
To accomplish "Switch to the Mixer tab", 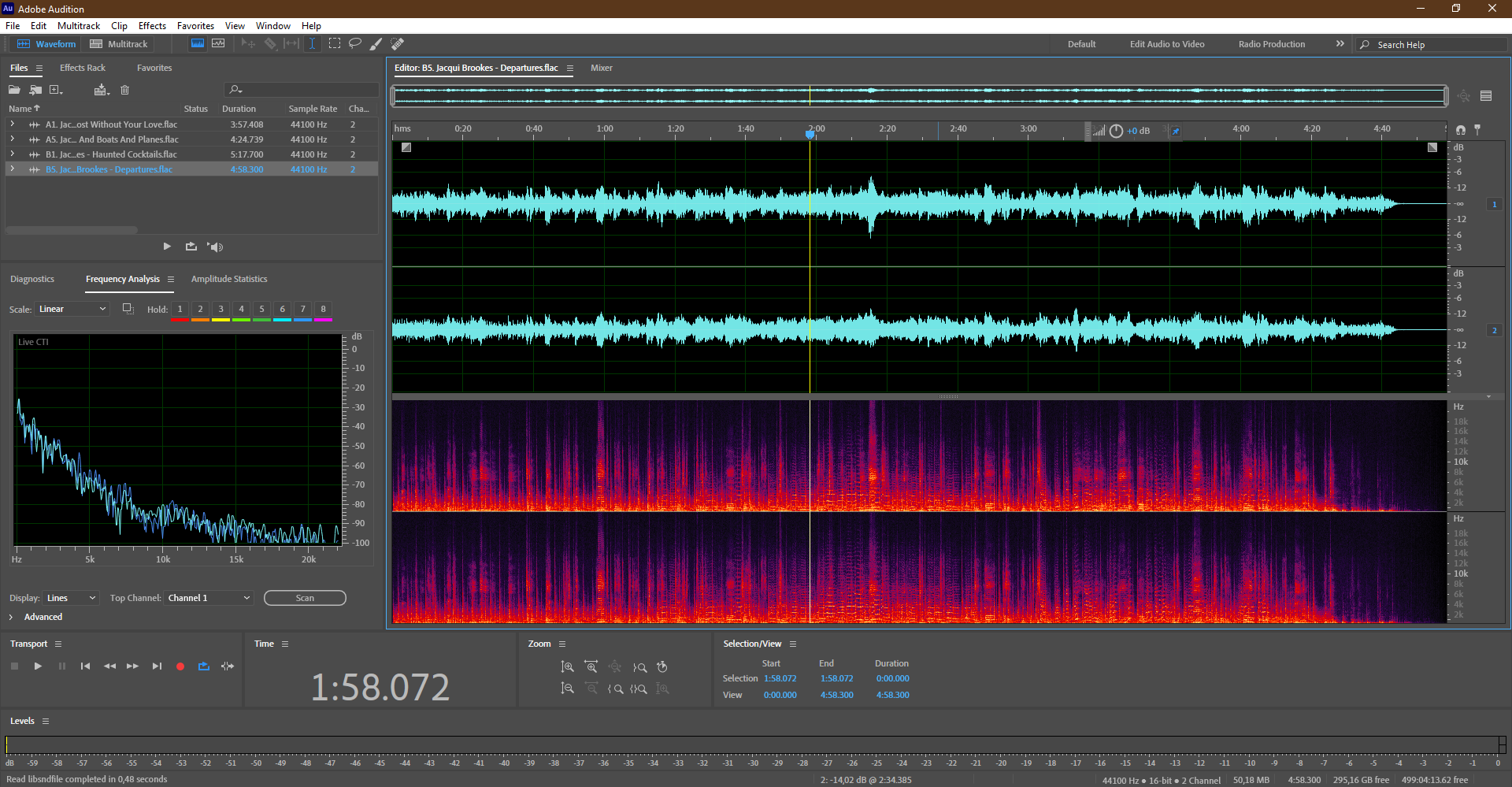I will click(602, 68).
